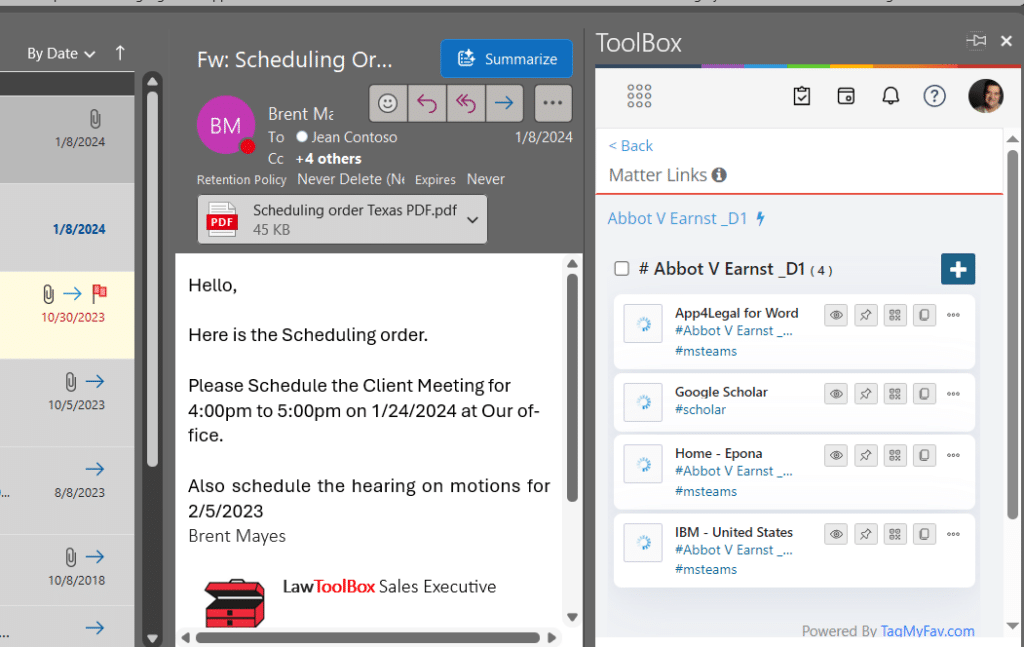Pin the ToolBox pane

pos(976,40)
